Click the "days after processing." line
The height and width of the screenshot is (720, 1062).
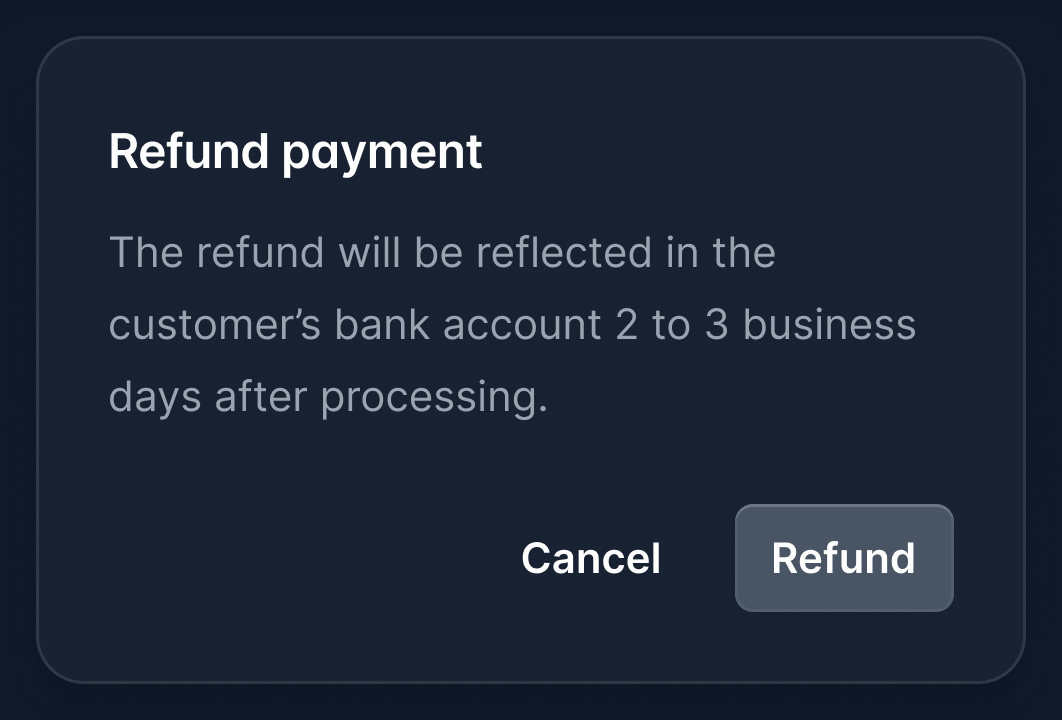click(x=328, y=398)
